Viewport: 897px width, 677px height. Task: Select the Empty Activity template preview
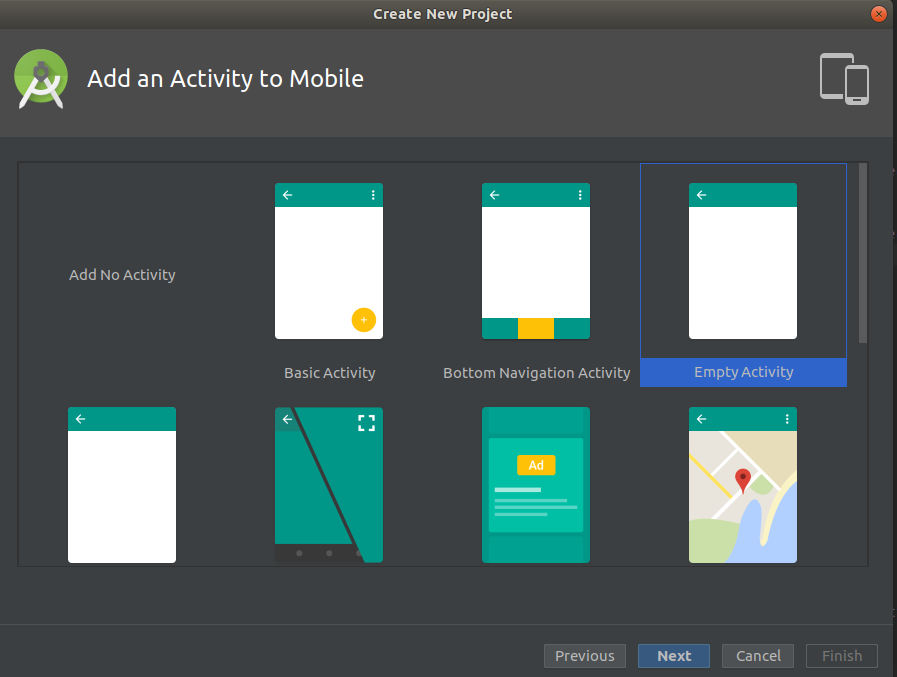coord(743,261)
